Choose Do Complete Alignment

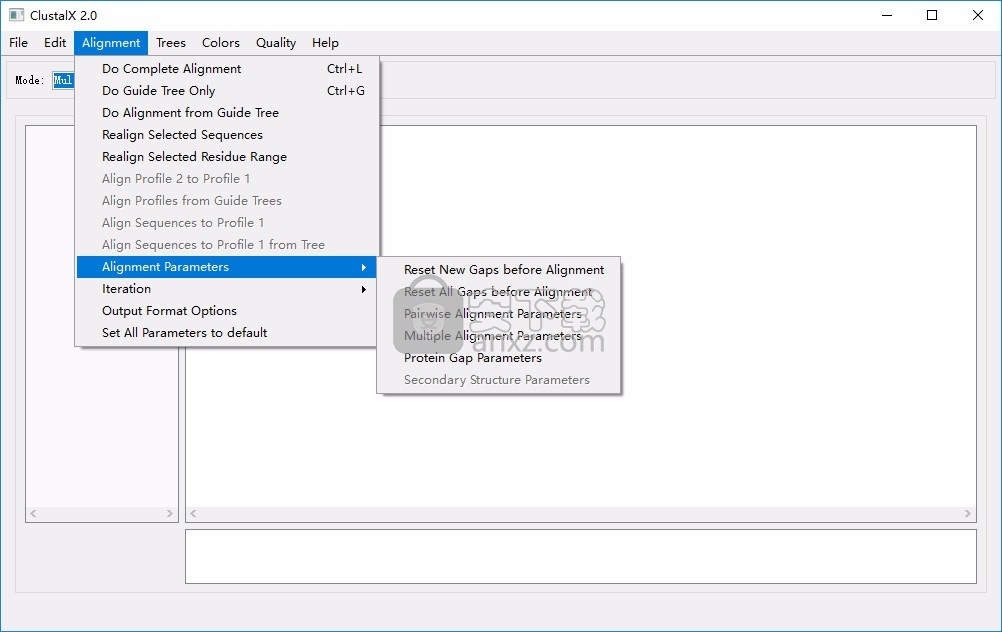(x=227, y=68)
